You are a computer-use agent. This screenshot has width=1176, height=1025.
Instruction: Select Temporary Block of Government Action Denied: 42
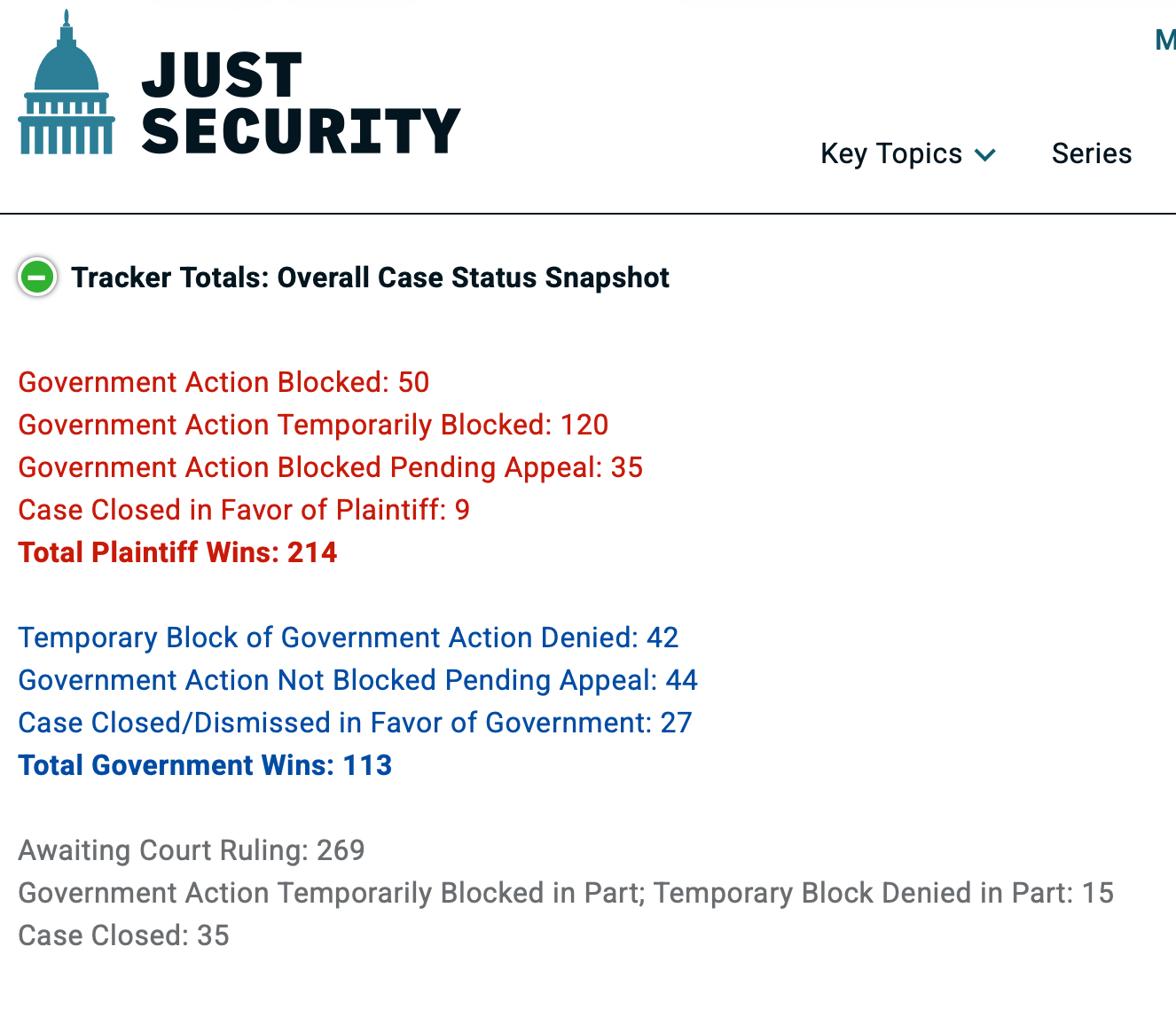tap(348, 638)
